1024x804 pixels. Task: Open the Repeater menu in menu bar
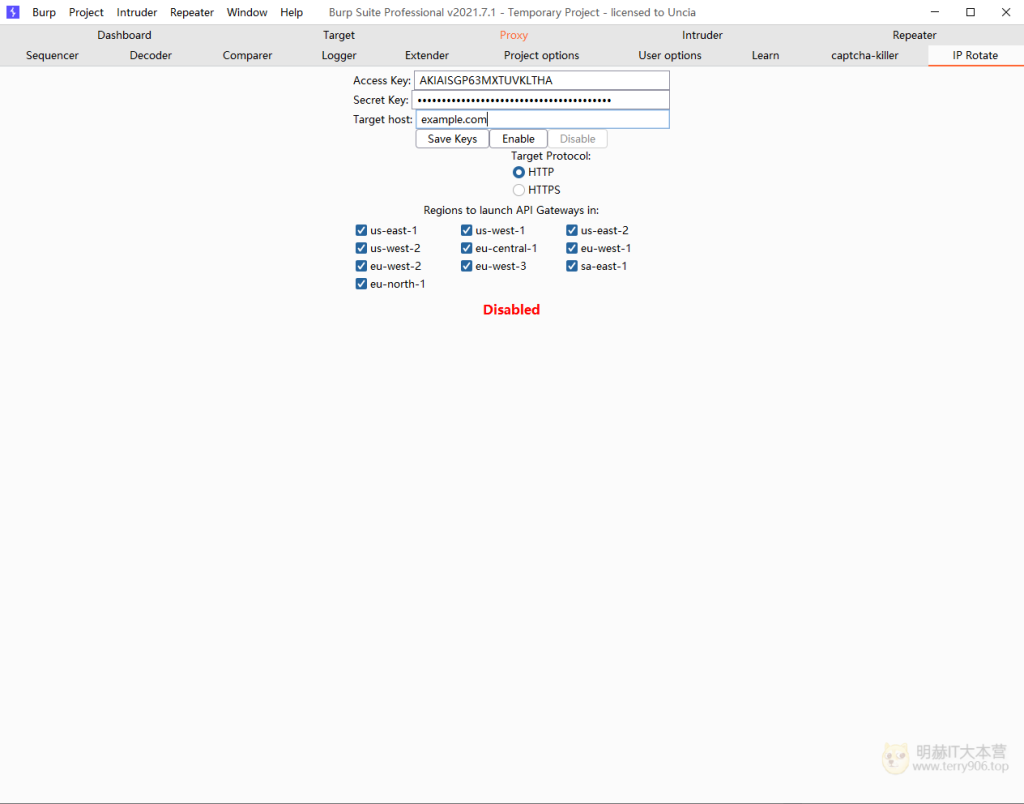click(191, 12)
